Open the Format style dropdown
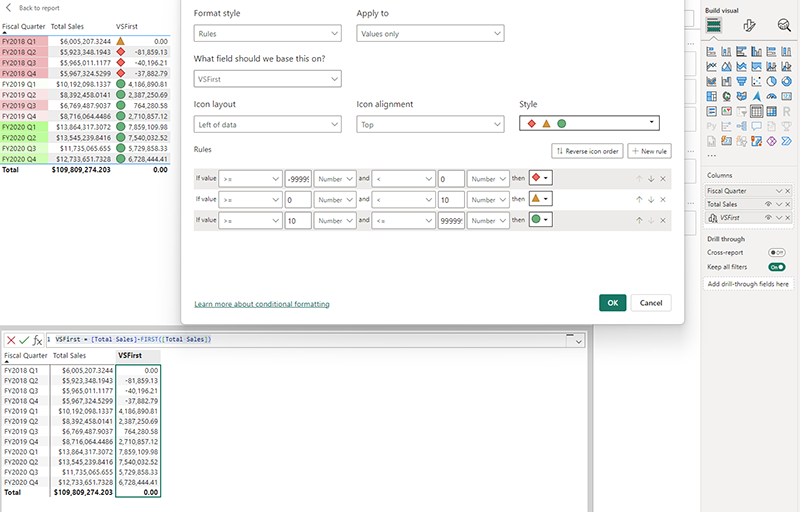 [268, 34]
